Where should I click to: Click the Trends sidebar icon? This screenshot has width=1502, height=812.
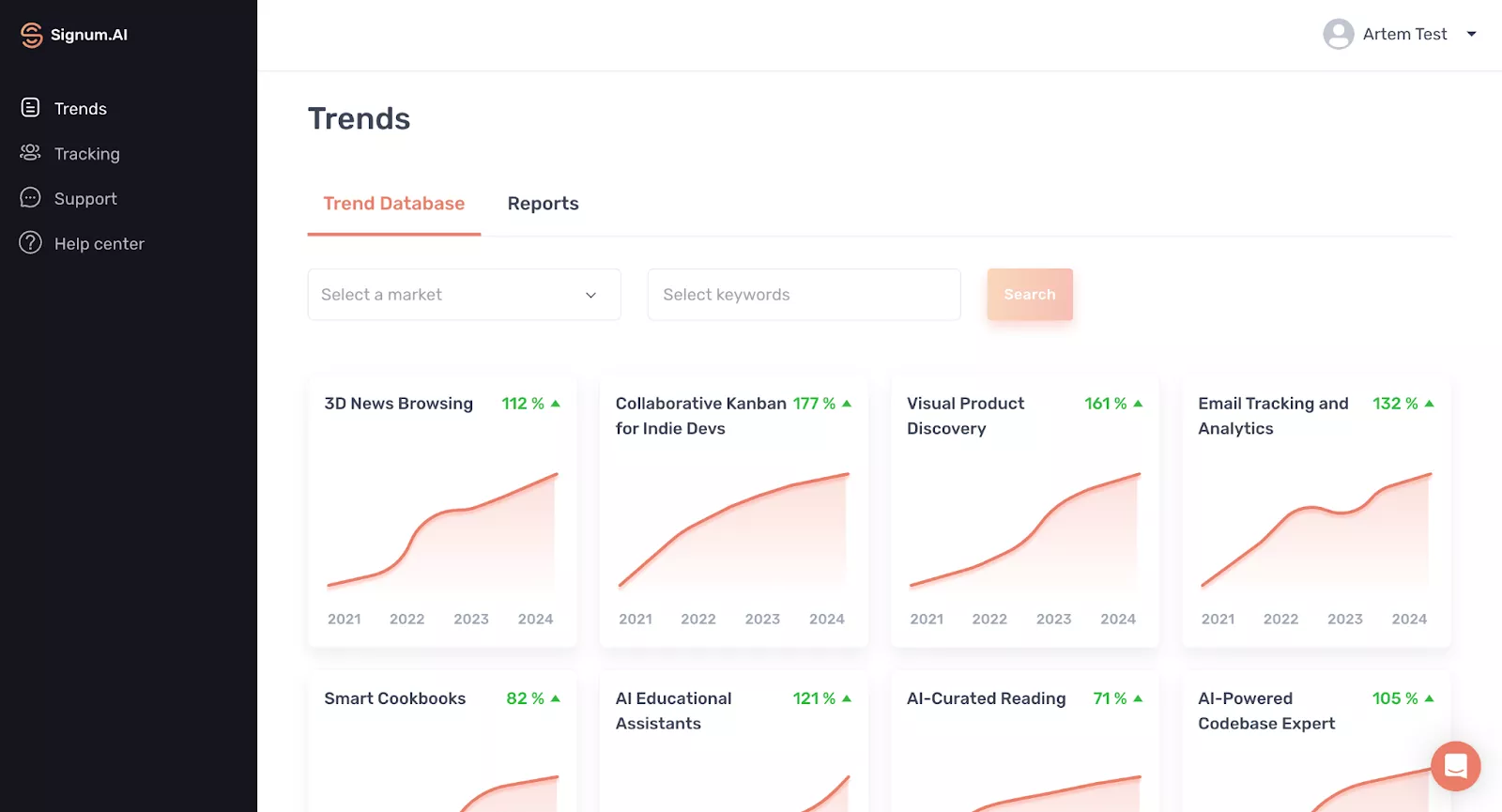coord(30,108)
